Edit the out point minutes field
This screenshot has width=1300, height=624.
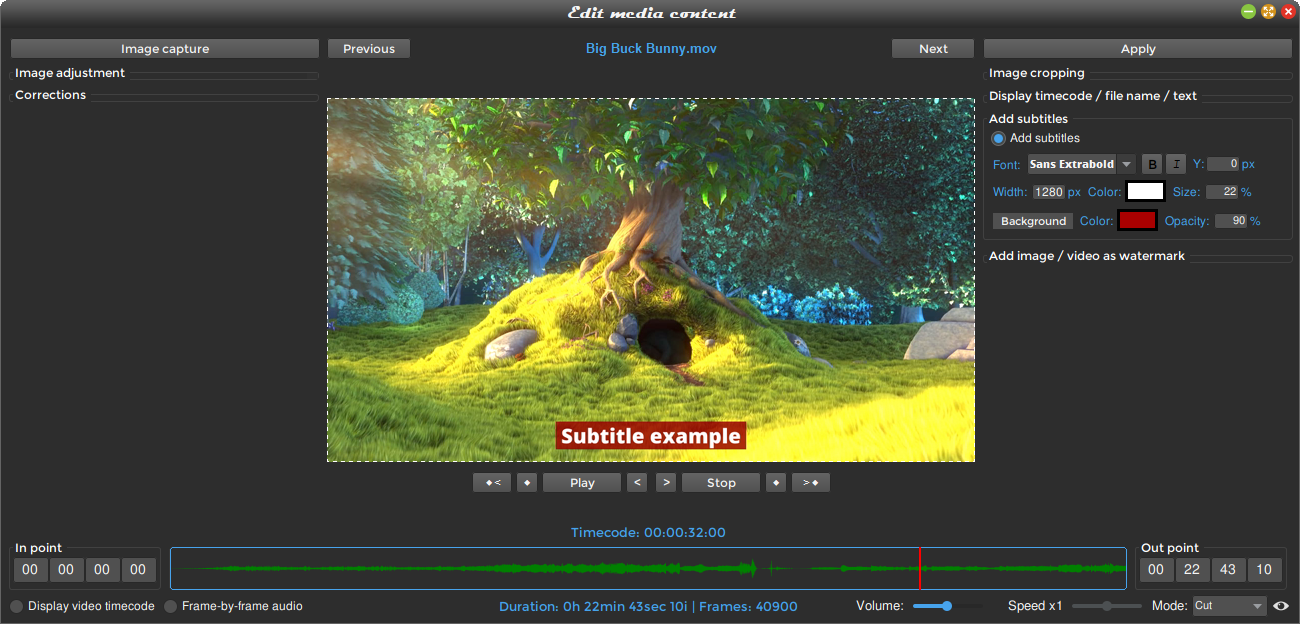click(x=1192, y=569)
